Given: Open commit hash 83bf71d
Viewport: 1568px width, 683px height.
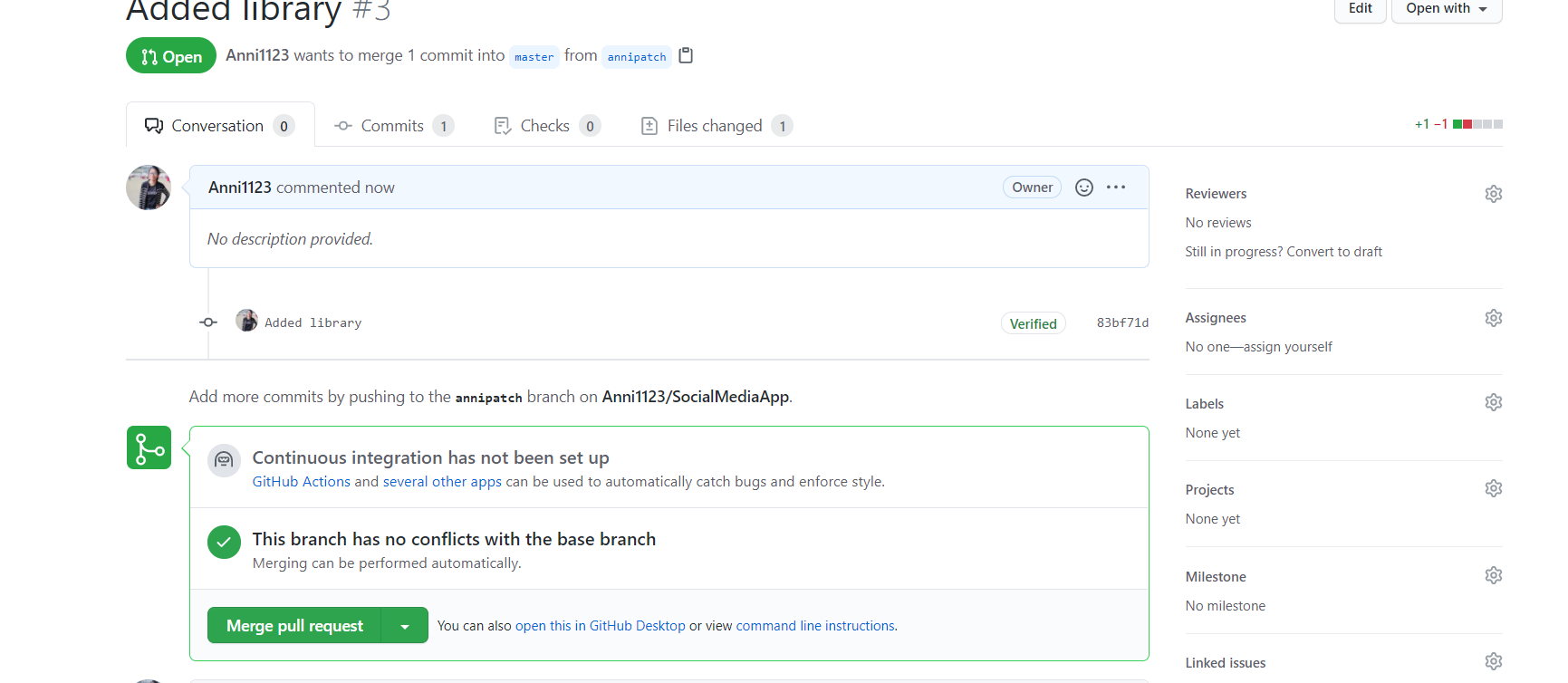Looking at the screenshot, I should coord(1122,322).
